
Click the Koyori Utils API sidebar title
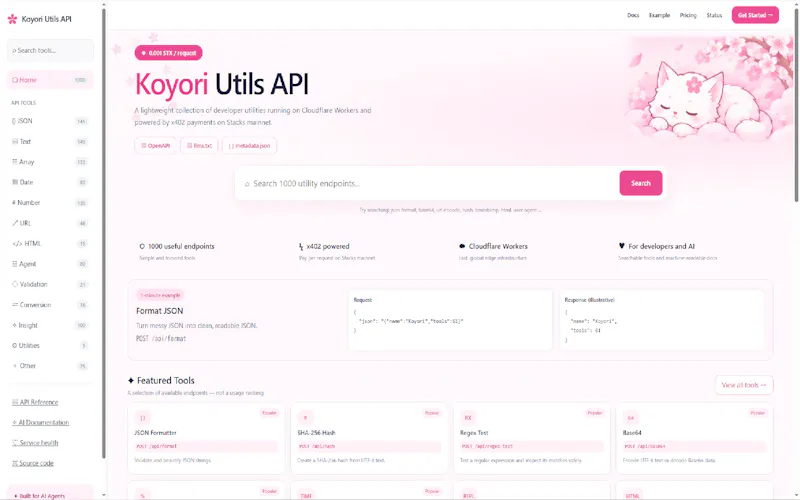click(46, 19)
